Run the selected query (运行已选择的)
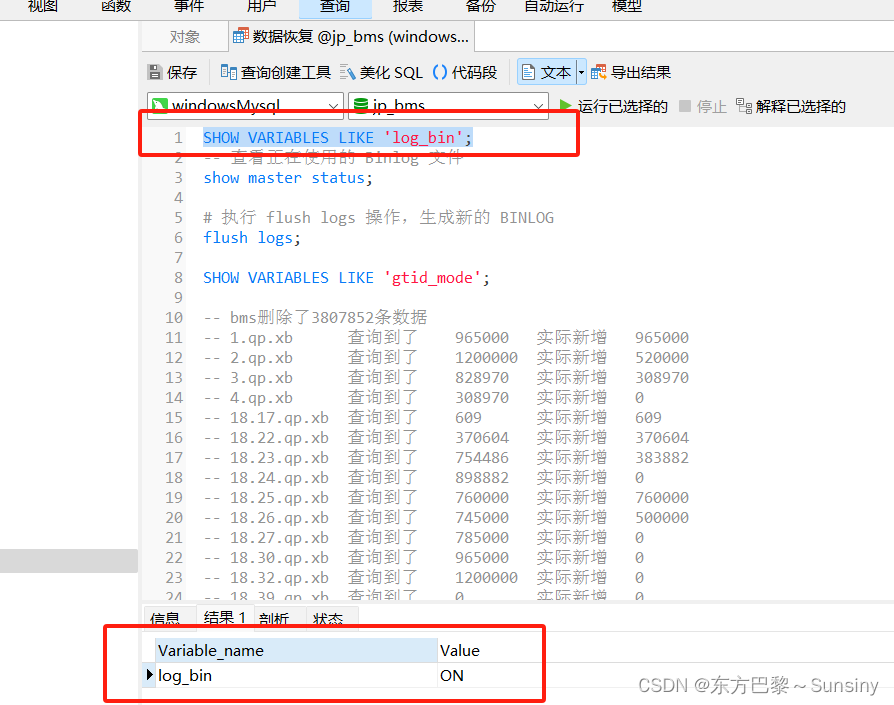 click(613, 107)
